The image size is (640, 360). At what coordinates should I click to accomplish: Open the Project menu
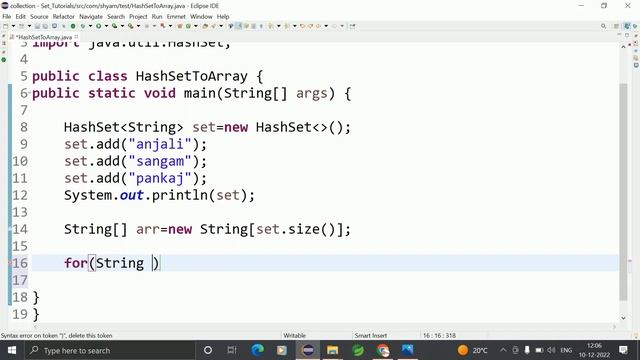tap(138, 17)
